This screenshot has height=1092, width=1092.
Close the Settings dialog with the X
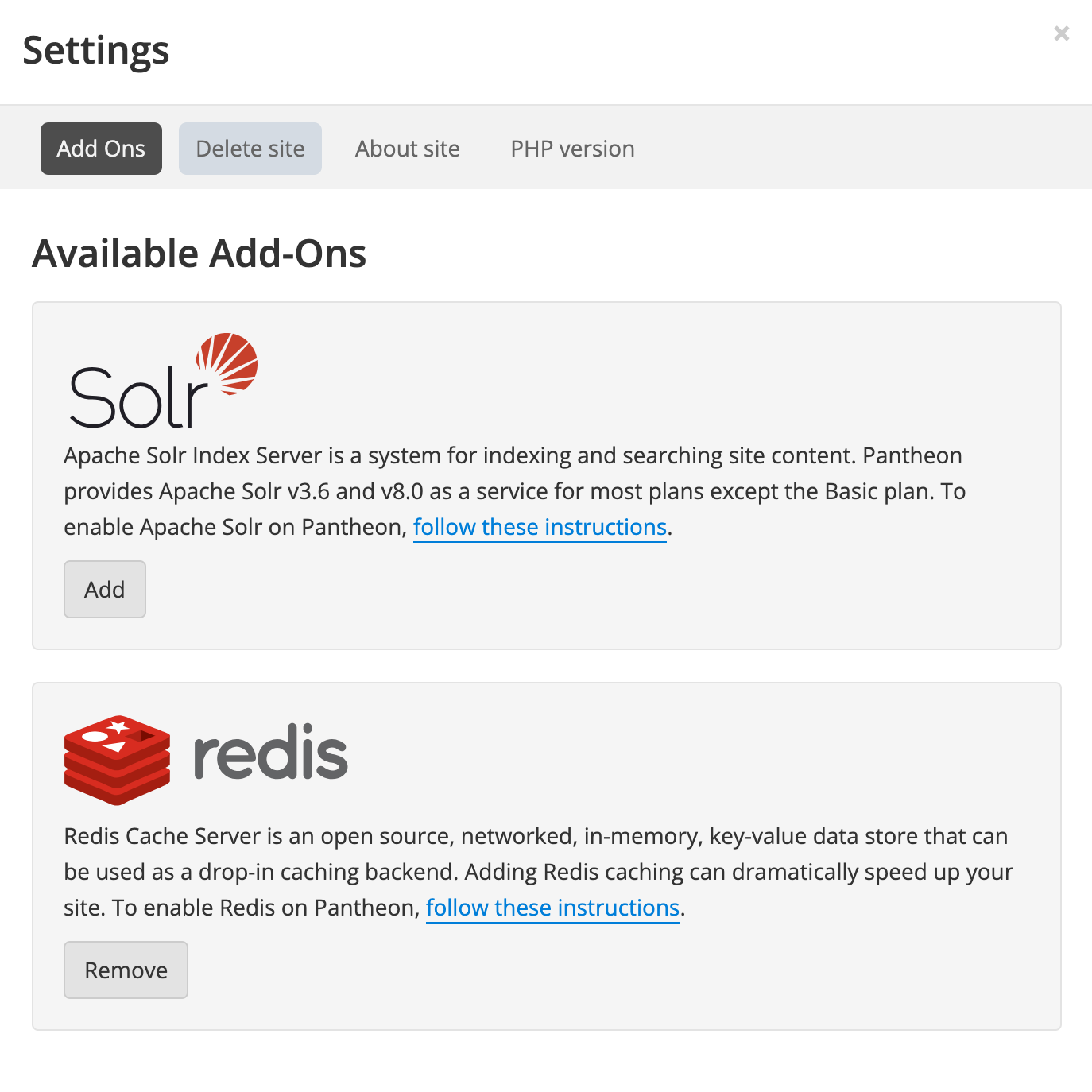[x=1061, y=33]
